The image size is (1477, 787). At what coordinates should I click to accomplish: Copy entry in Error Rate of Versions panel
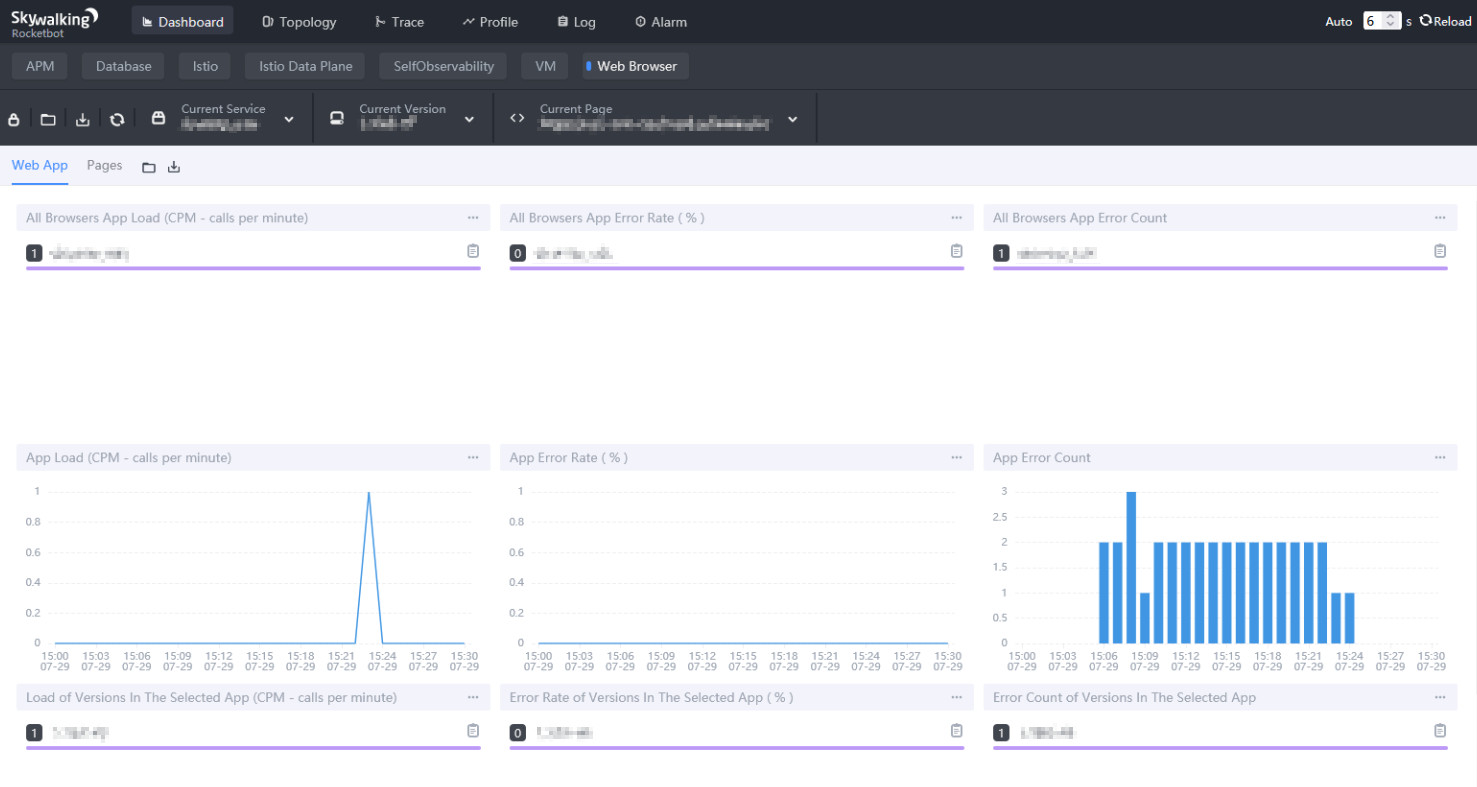click(x=956, y=731)
